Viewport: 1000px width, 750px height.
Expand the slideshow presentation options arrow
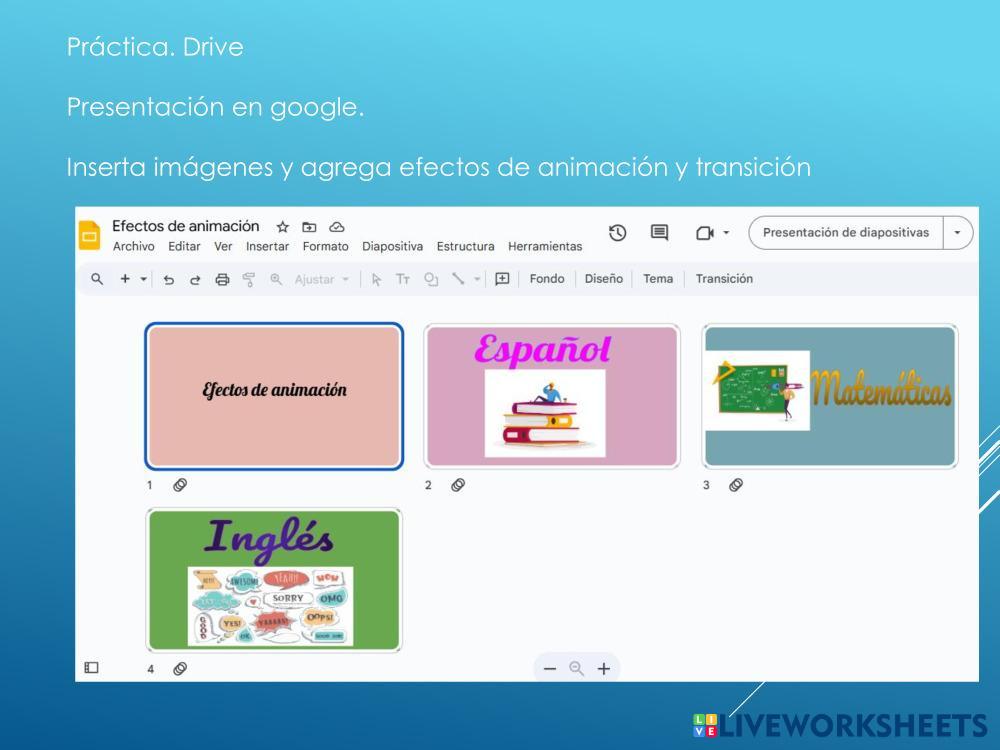958,233
